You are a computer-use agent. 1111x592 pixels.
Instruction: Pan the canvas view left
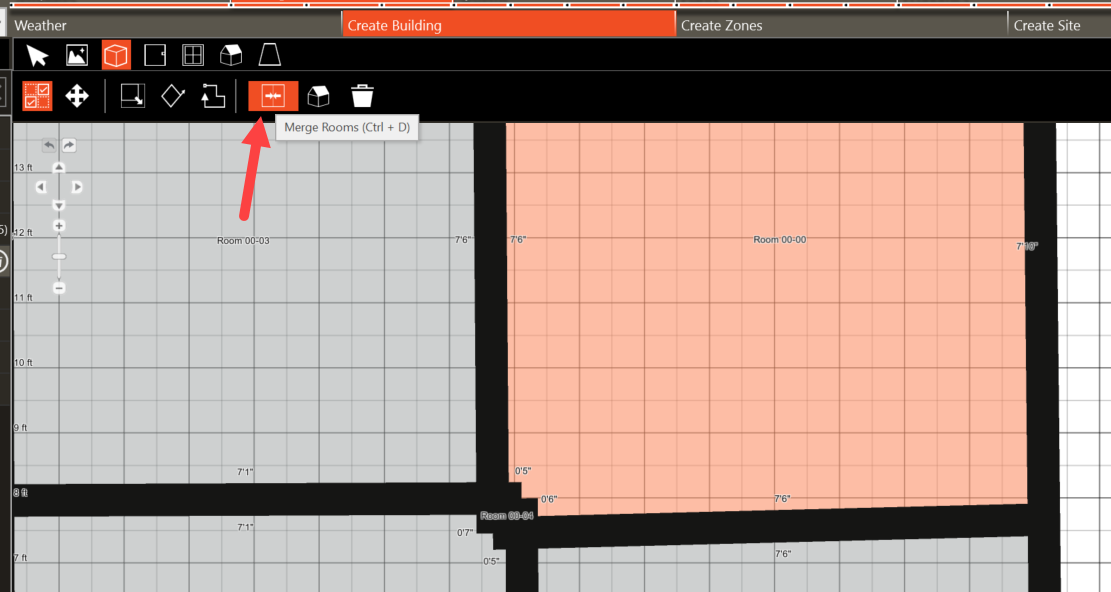click(41, 187)
